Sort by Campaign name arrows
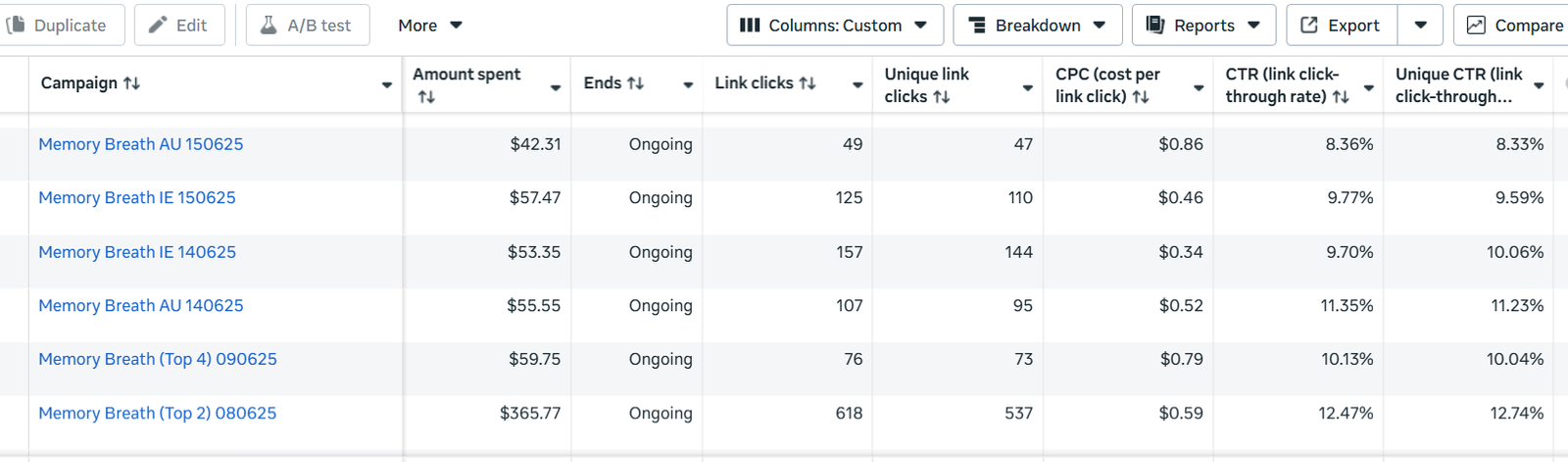The image size is (1568, 462). click(131, 83)
